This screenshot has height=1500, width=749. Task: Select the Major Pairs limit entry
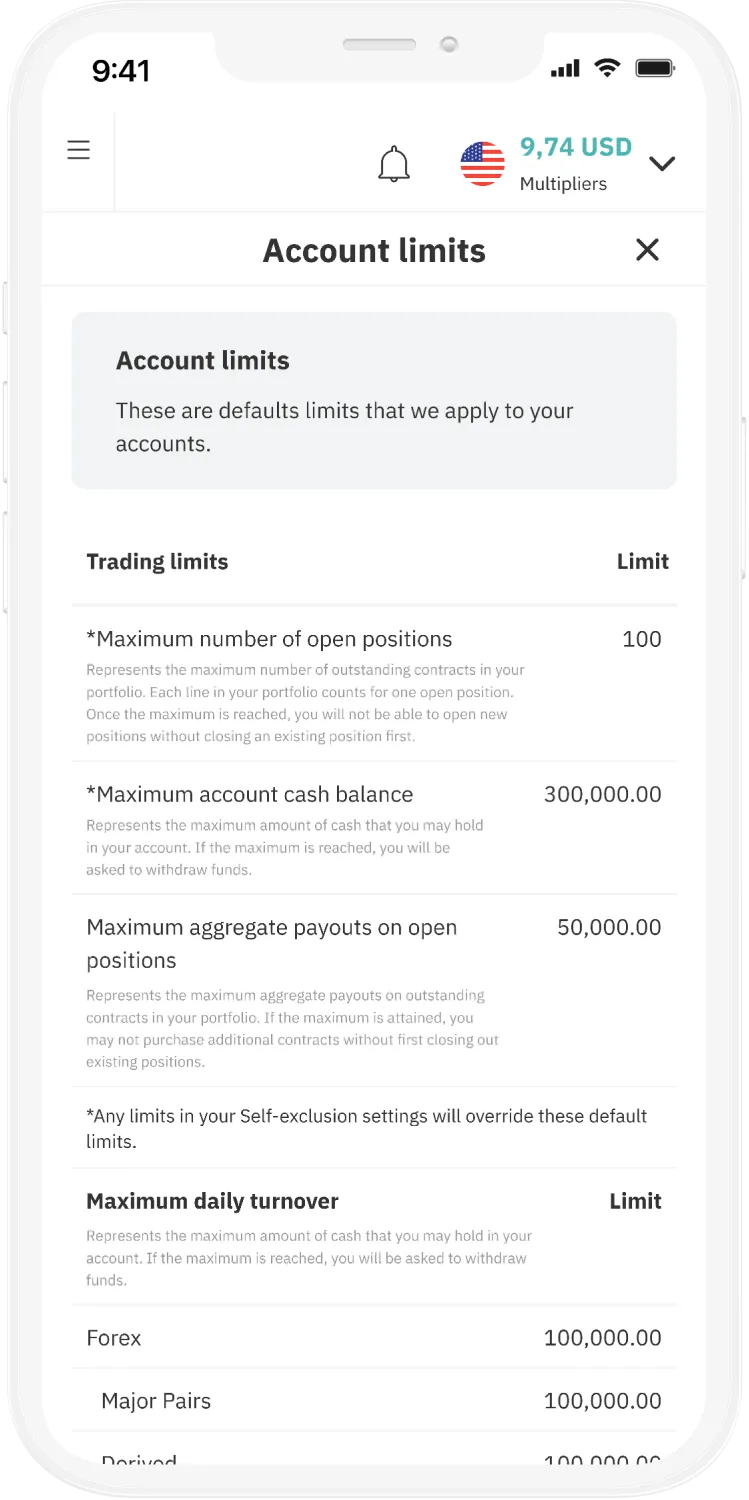point(156,1400)
